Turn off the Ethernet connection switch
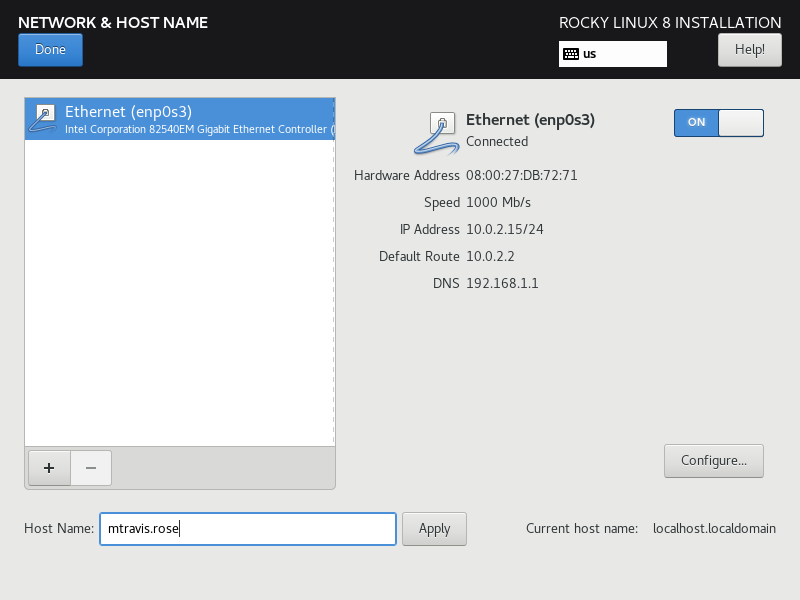This screenshot has width=800, height=600. (x=718, y=122)
